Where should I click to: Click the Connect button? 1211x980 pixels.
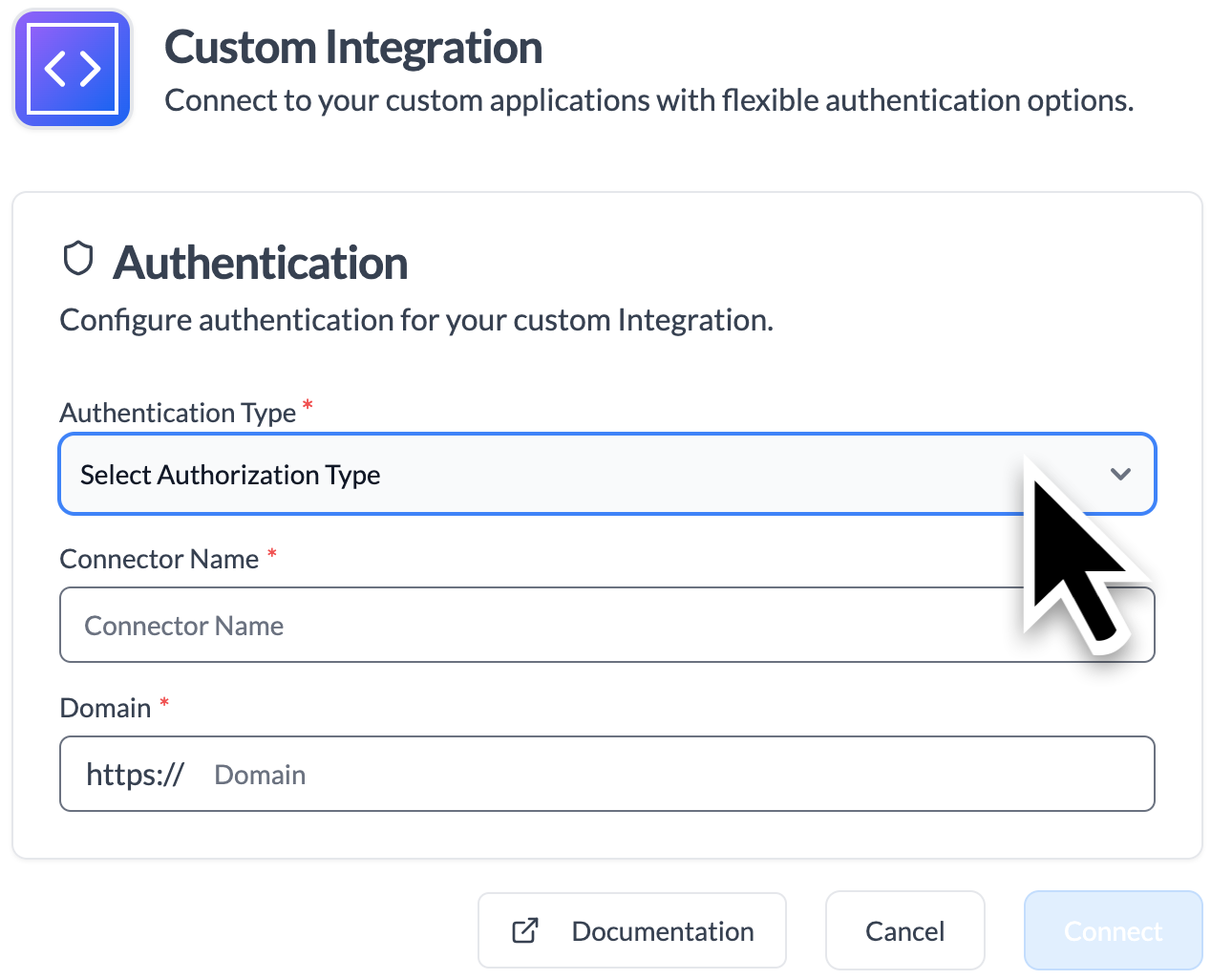tap(1113, 930)
